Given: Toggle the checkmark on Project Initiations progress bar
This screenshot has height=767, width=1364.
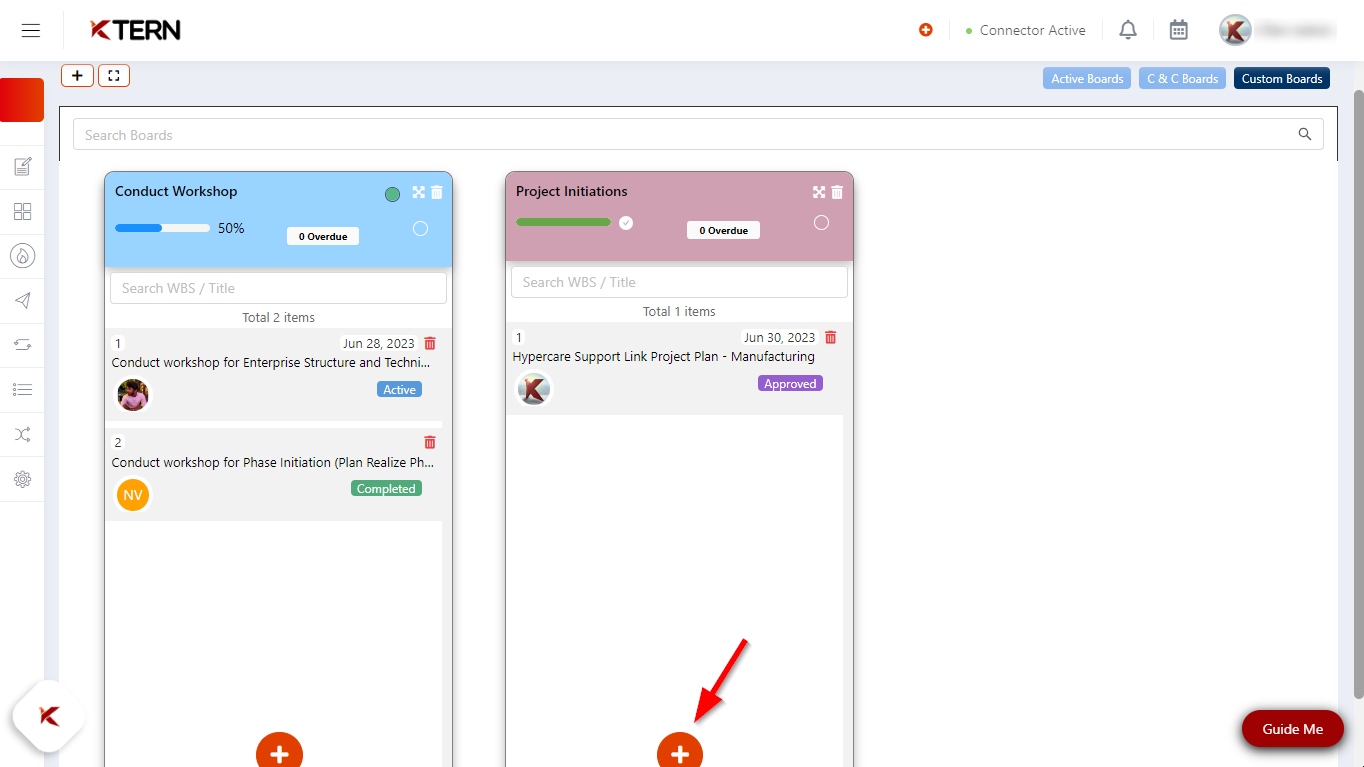Looking at the screenshot, I should tap(626, 223).
